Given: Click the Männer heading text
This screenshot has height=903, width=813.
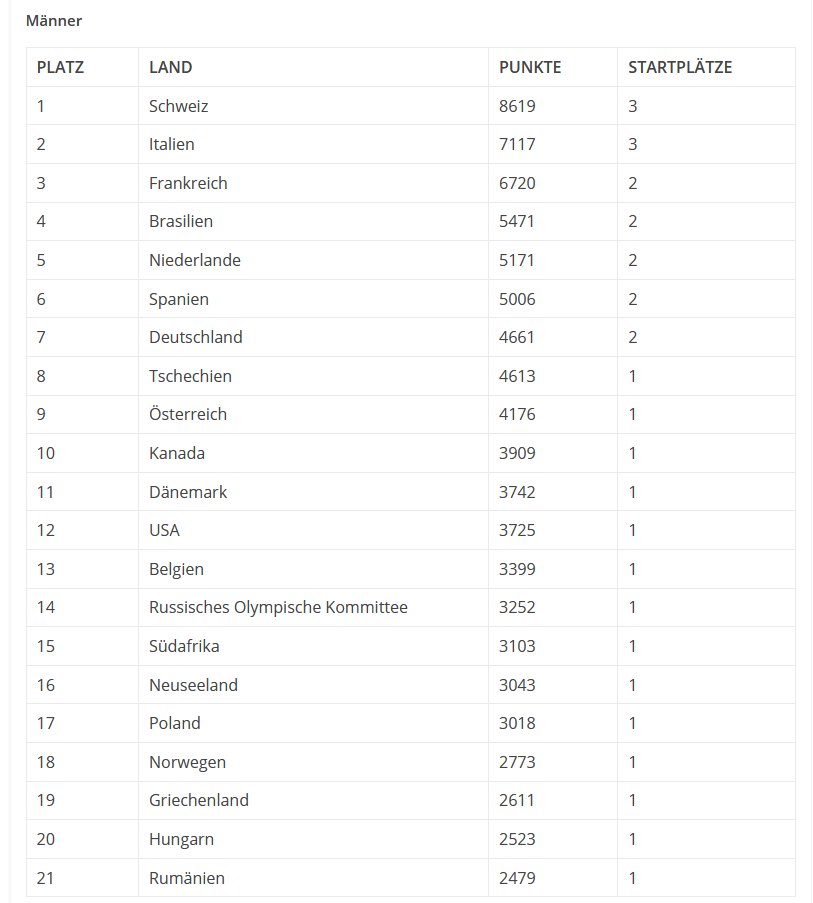Looking at the screenshot, I should (54, 20).
